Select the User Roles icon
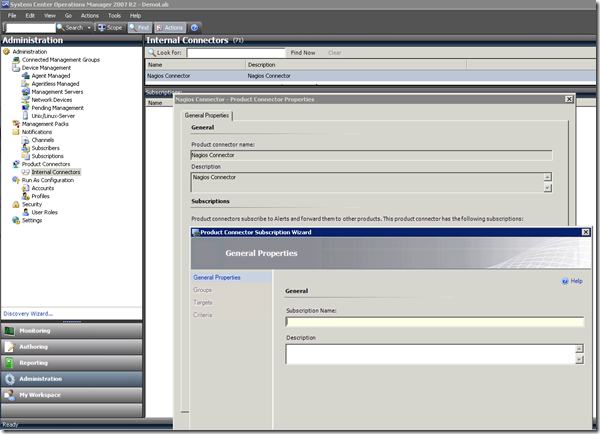The image size is (600, 434). (x=26, y=212)
